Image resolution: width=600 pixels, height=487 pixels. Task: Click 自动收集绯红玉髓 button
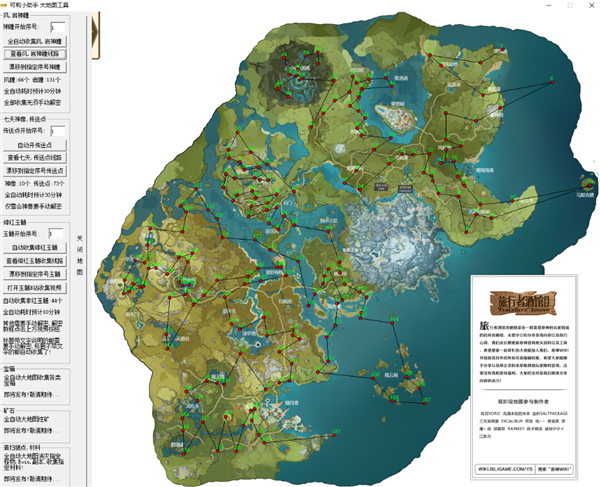point(35,248)
